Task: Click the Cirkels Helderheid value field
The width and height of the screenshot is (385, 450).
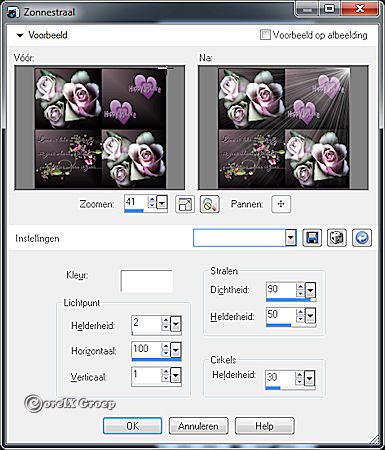Action: pos(280,378)
